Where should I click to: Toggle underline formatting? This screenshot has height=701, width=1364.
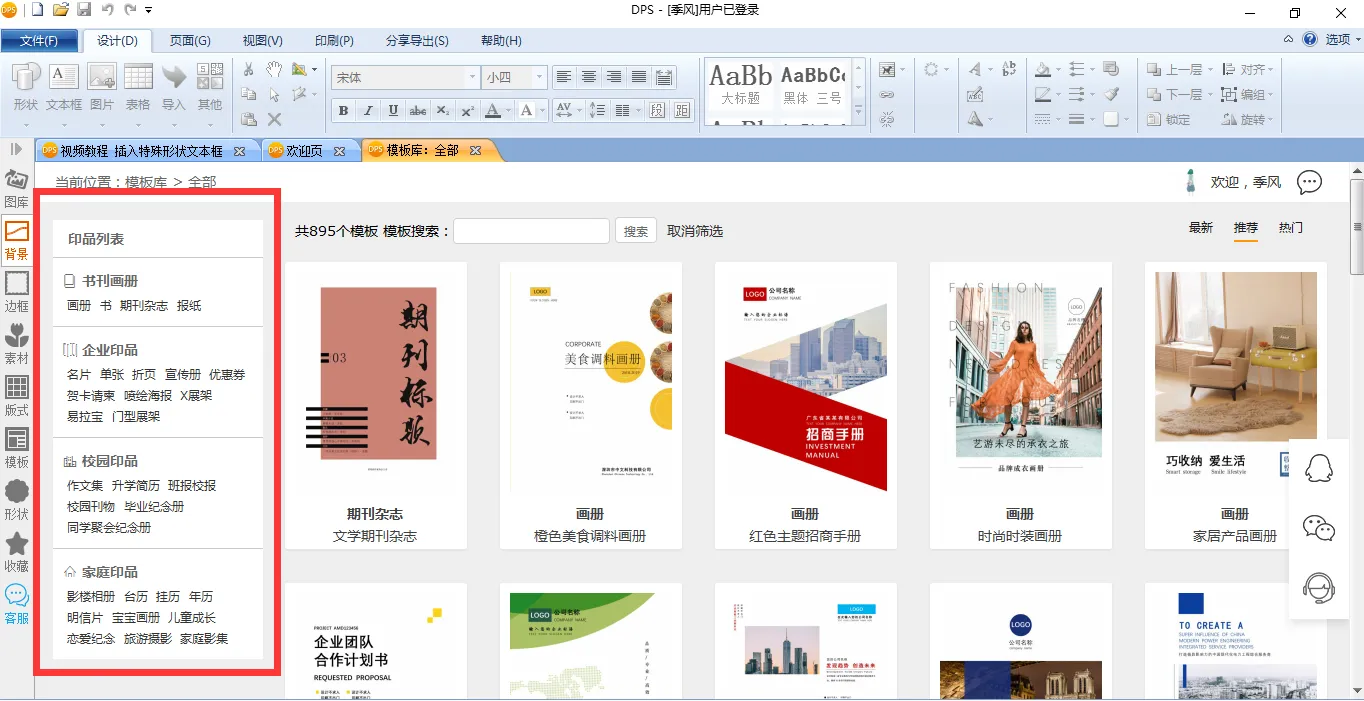(393, 110)
